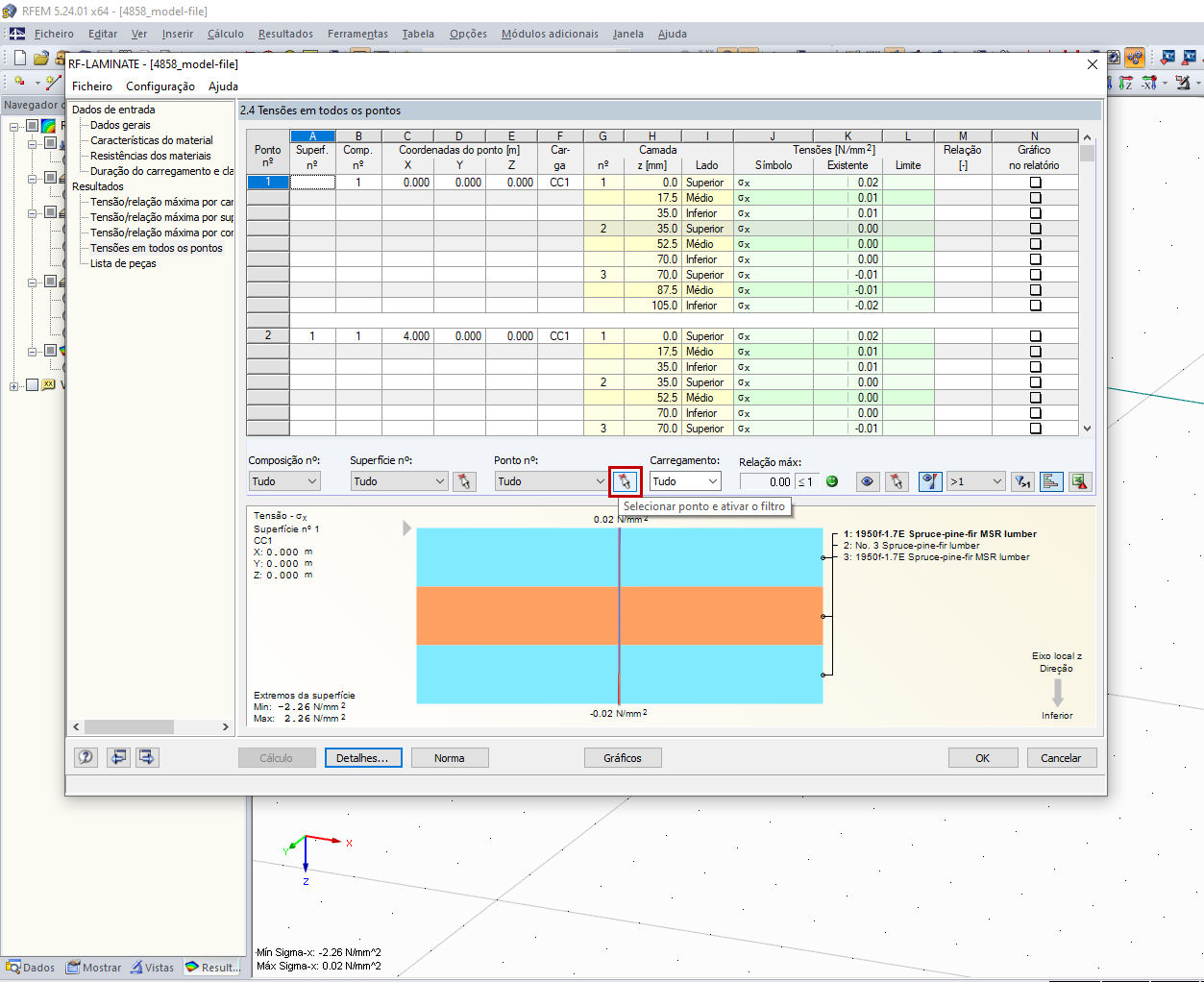Screen dimensions: 1204x982
Task: Click the Cancelar button
Action: [x=1061, y=758]
